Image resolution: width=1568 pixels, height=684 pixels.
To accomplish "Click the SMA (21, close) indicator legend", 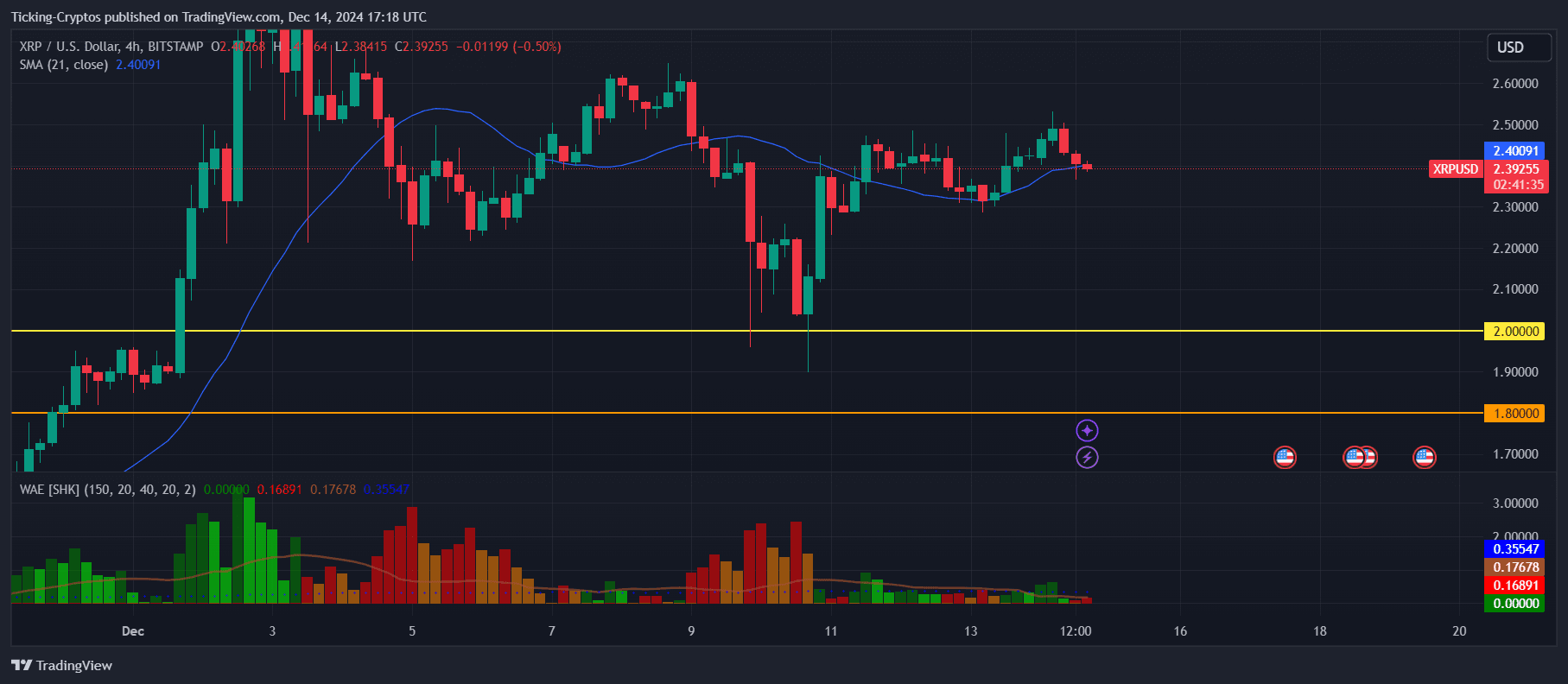I will click(x=64, y=65).
